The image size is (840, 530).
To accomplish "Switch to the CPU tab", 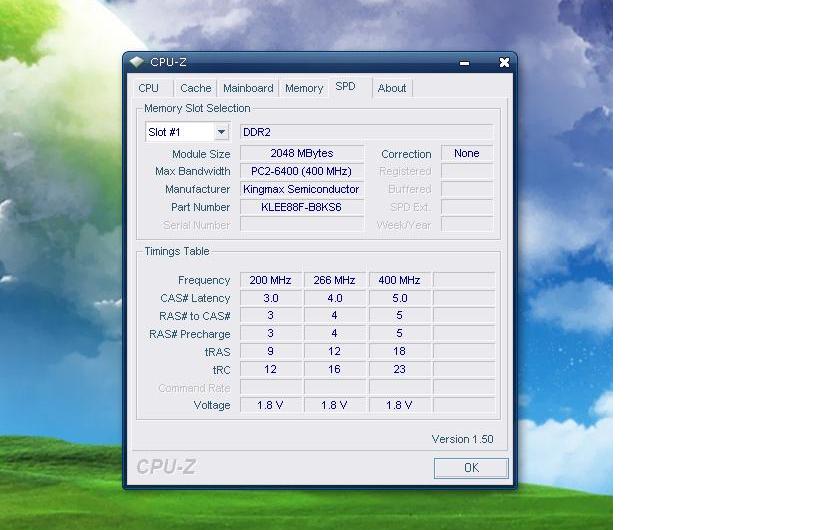I will pos(149,88).
